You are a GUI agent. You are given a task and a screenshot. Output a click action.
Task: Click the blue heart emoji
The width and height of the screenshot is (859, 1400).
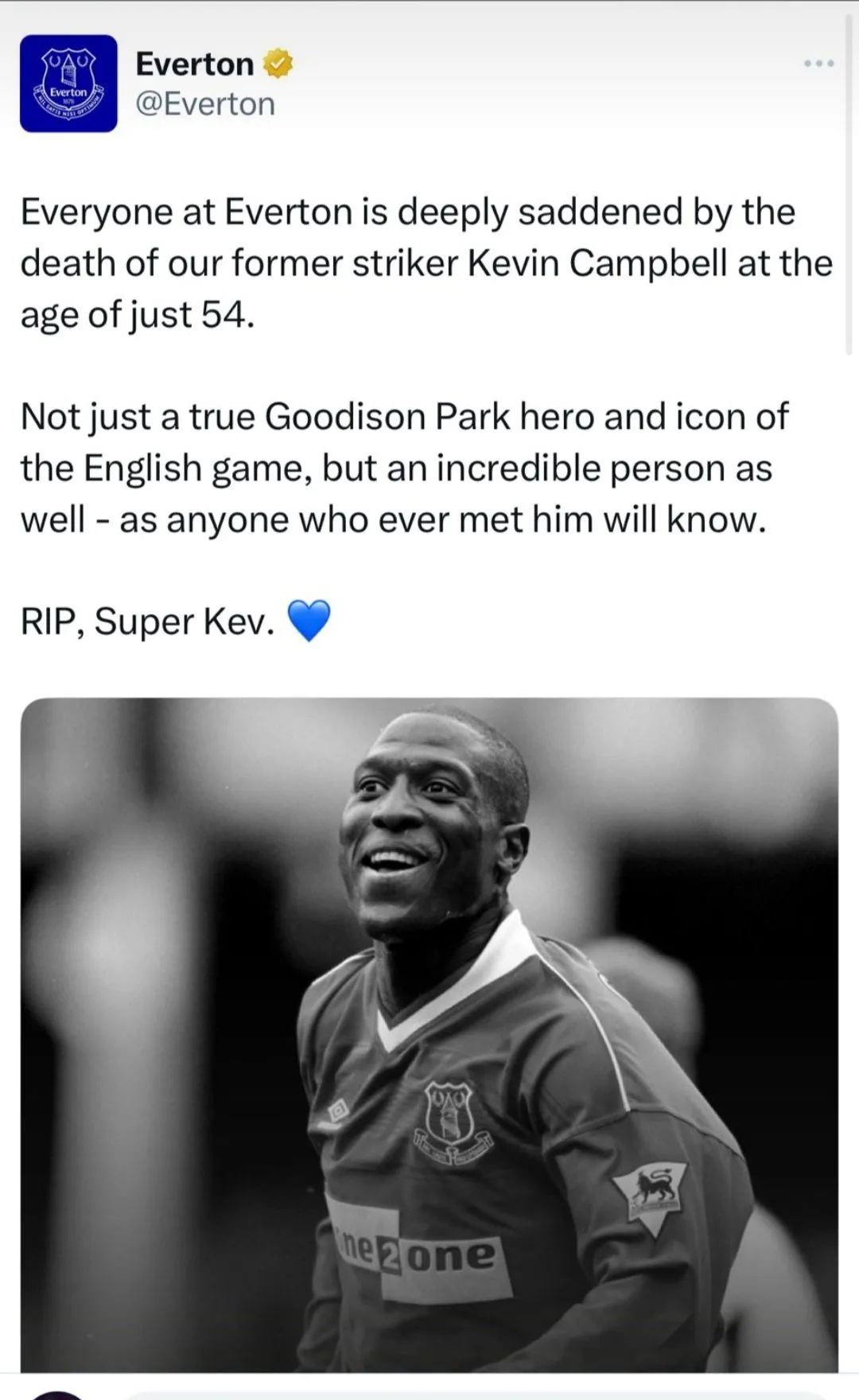(x=308, y=621)
